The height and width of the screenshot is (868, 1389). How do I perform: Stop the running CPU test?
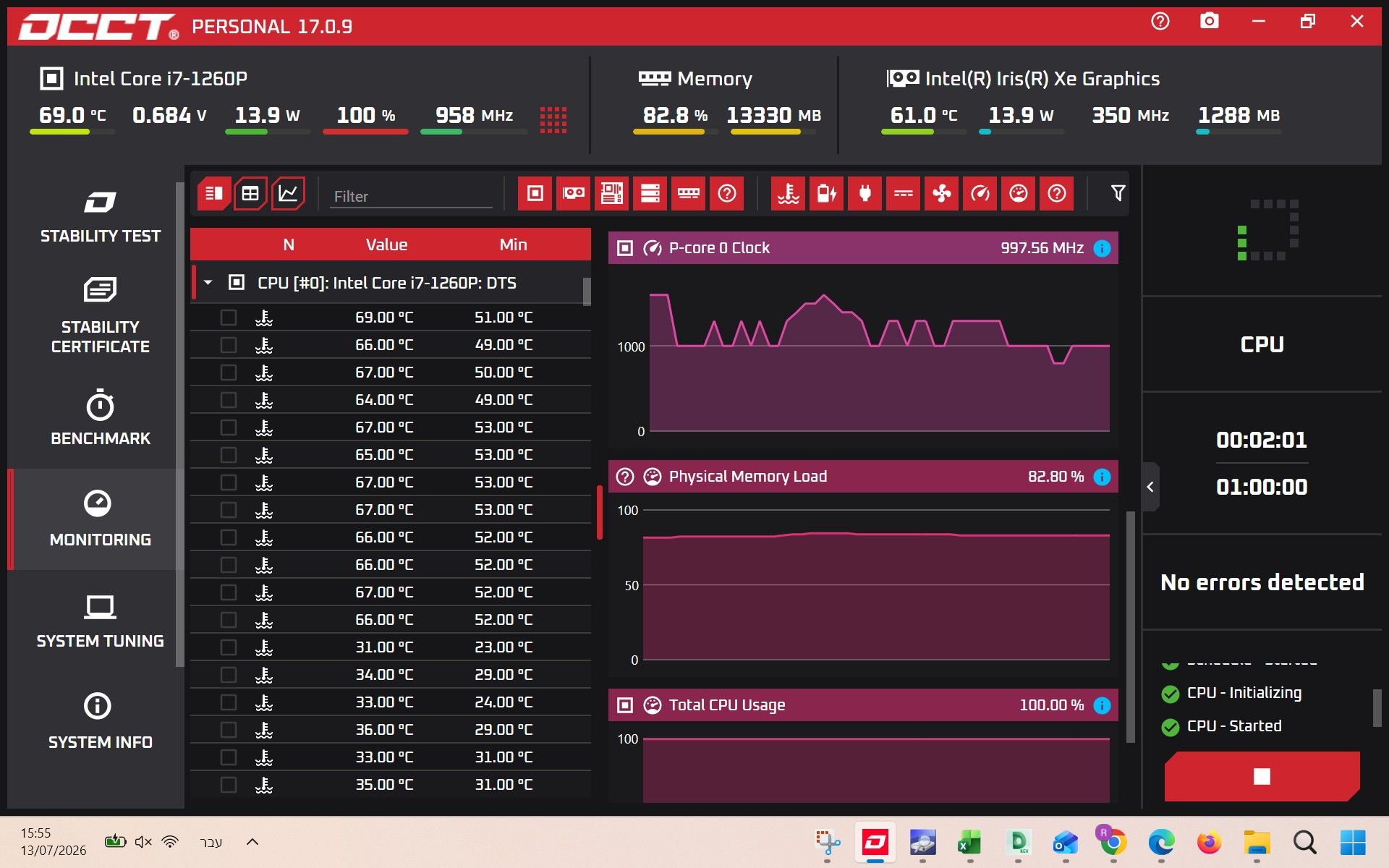(1262, 776)
